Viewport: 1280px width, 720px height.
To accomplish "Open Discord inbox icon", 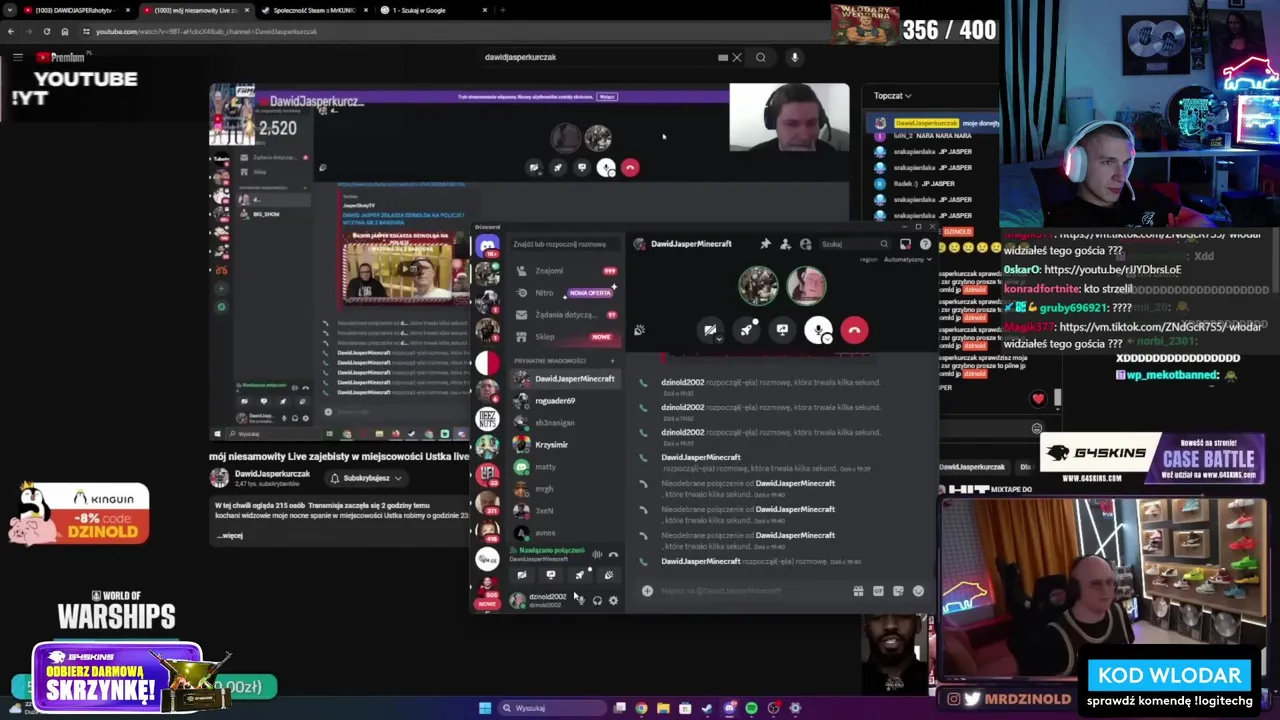I will (905, 244).
